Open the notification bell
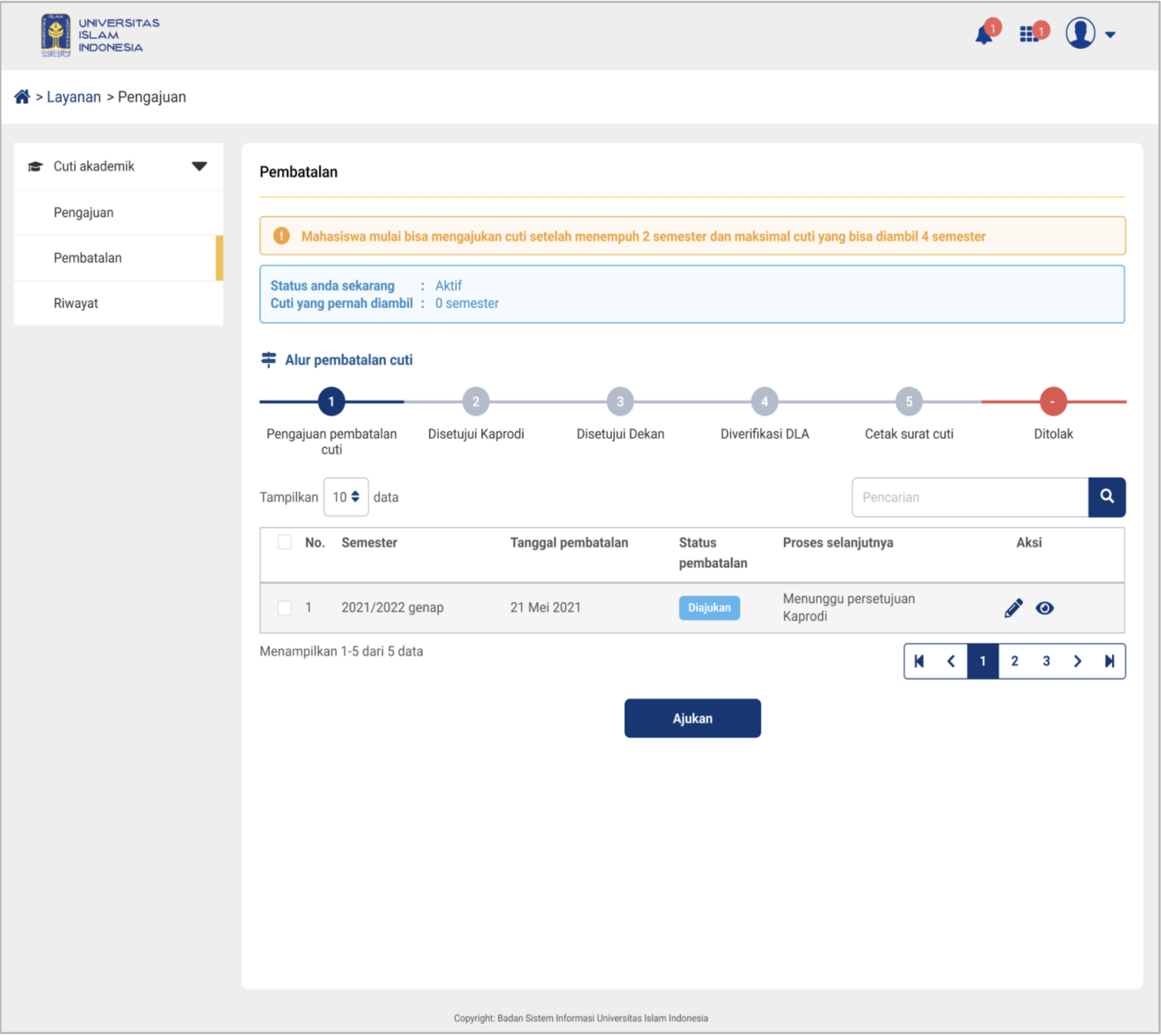The image size is (1161, 1036). click(x=984, y=35)
